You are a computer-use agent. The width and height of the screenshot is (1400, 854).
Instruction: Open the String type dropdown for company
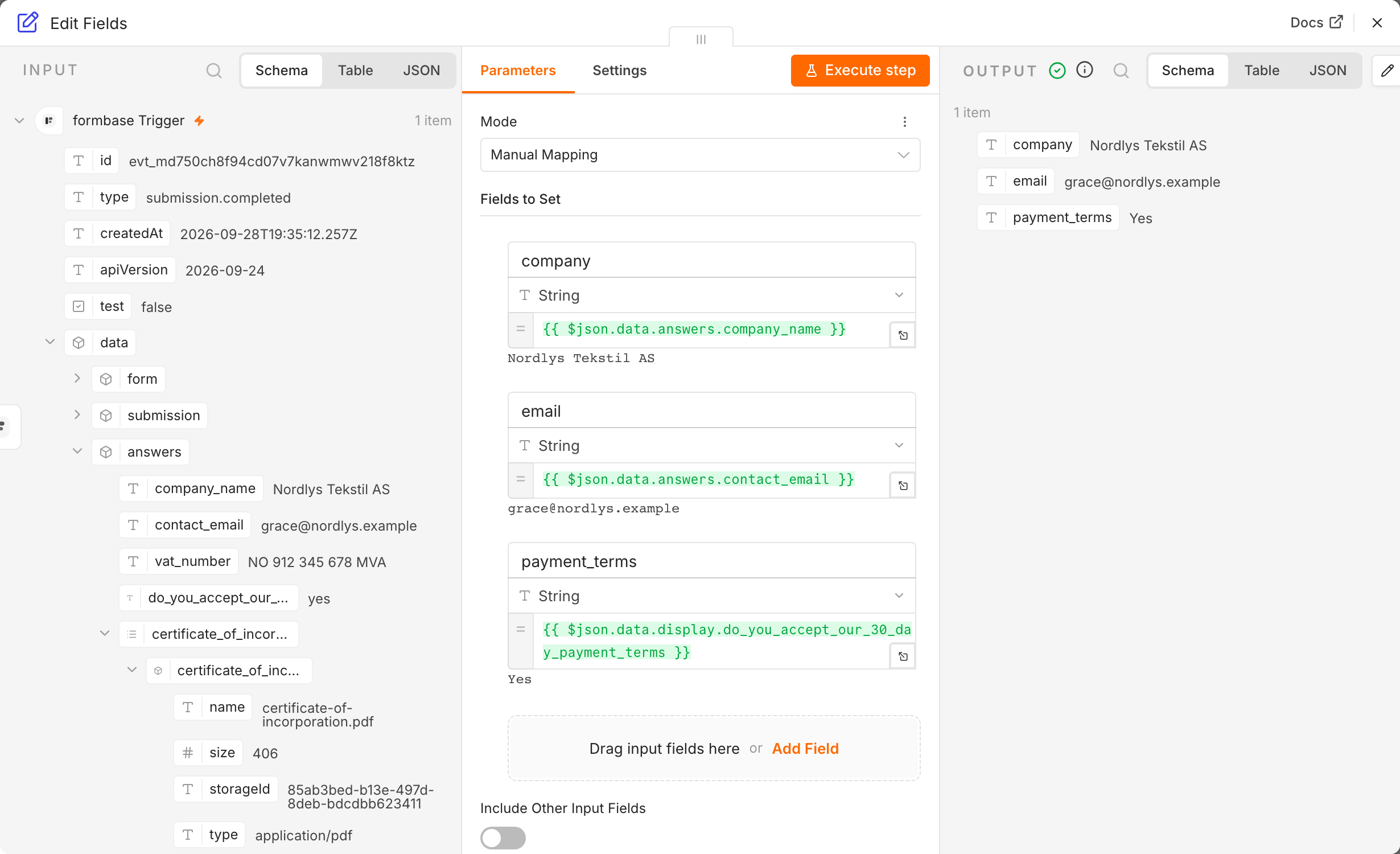pos(711,295)
